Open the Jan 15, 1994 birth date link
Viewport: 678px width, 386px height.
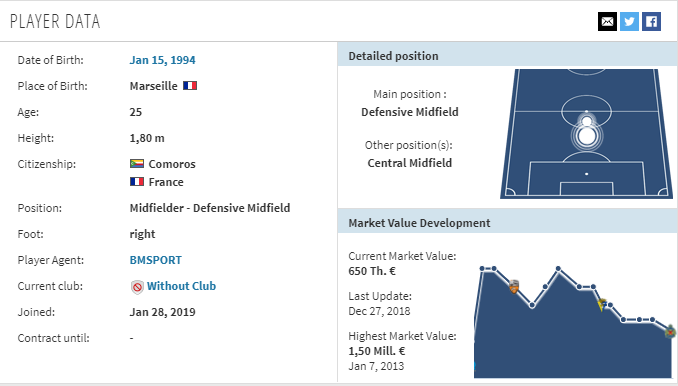point(162,60)
